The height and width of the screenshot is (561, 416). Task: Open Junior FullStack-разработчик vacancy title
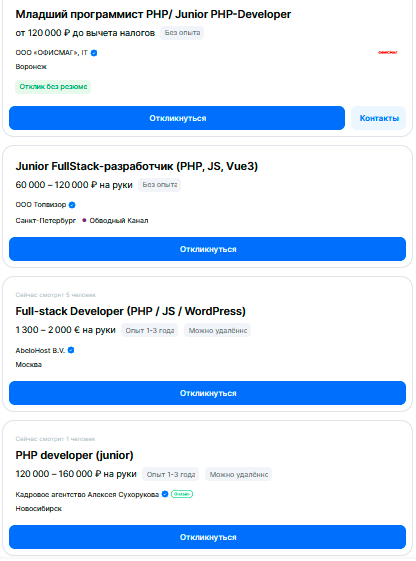(137, 166)
